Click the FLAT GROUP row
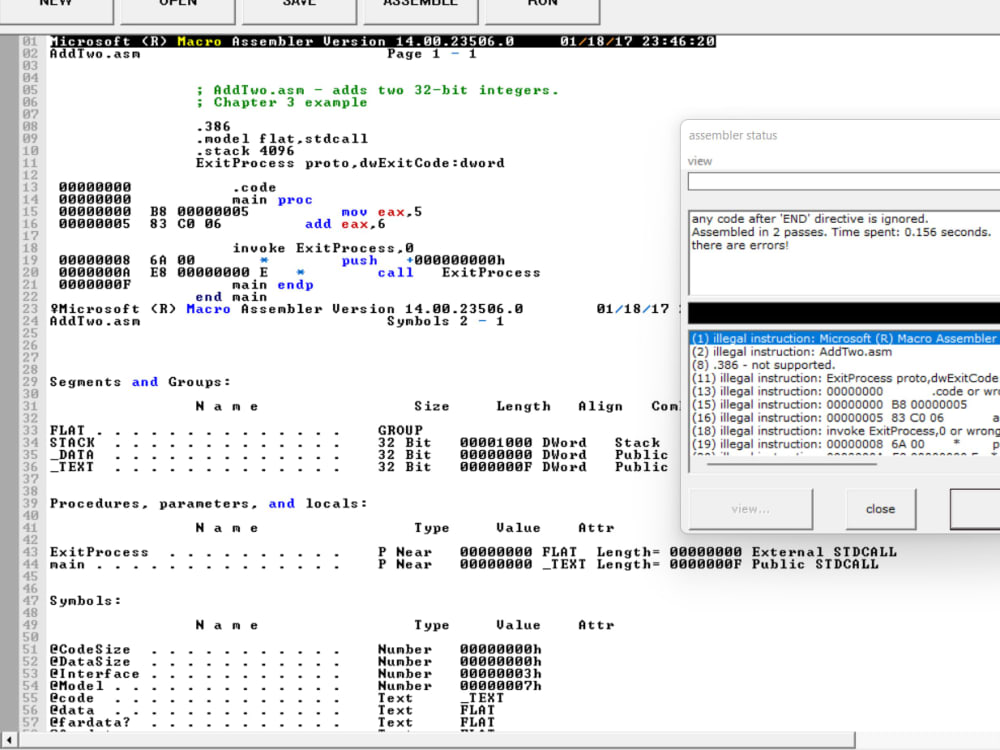Viewport: 1000px width, 750px height. (236, 430)
